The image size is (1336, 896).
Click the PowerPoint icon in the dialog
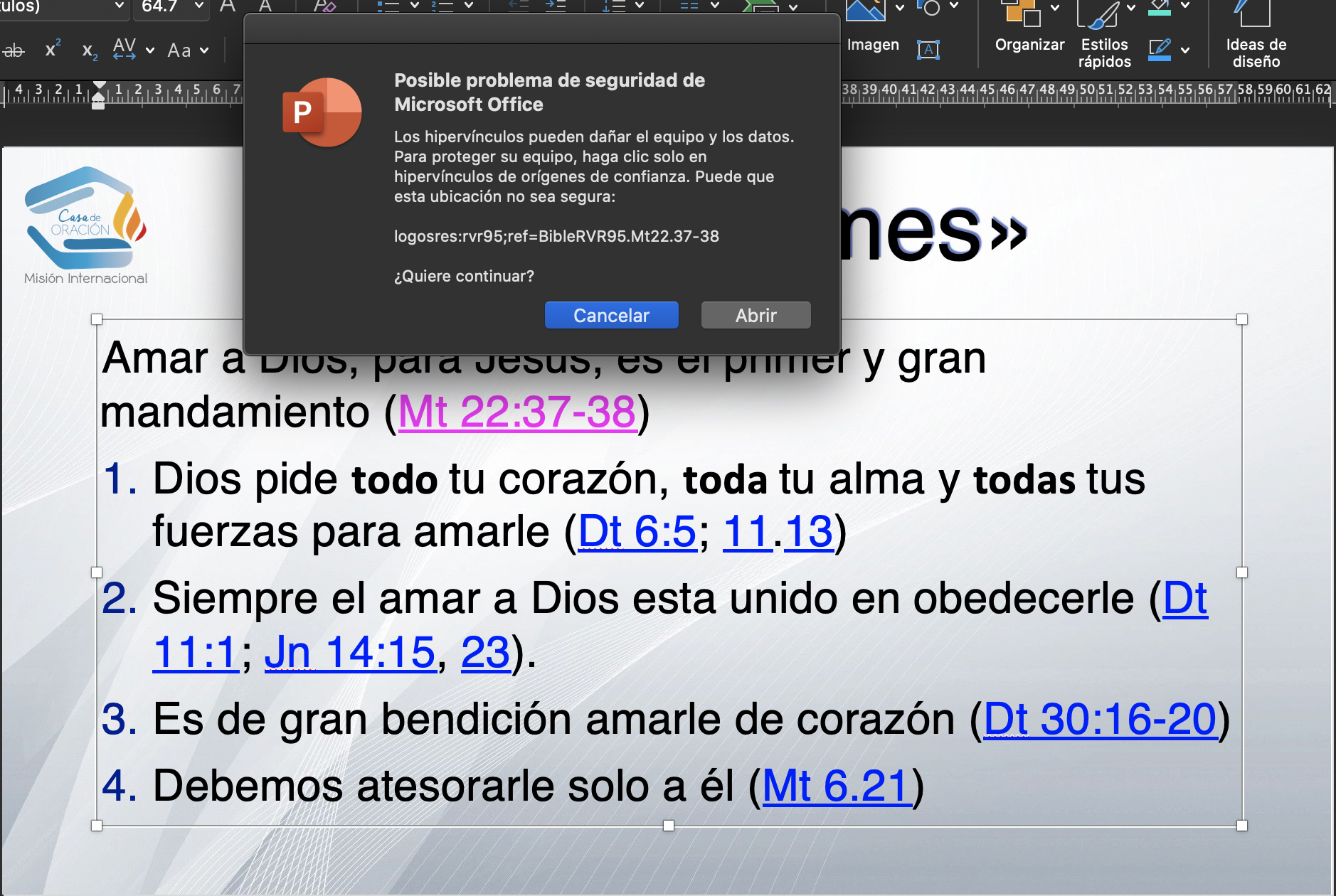[322, 112]
